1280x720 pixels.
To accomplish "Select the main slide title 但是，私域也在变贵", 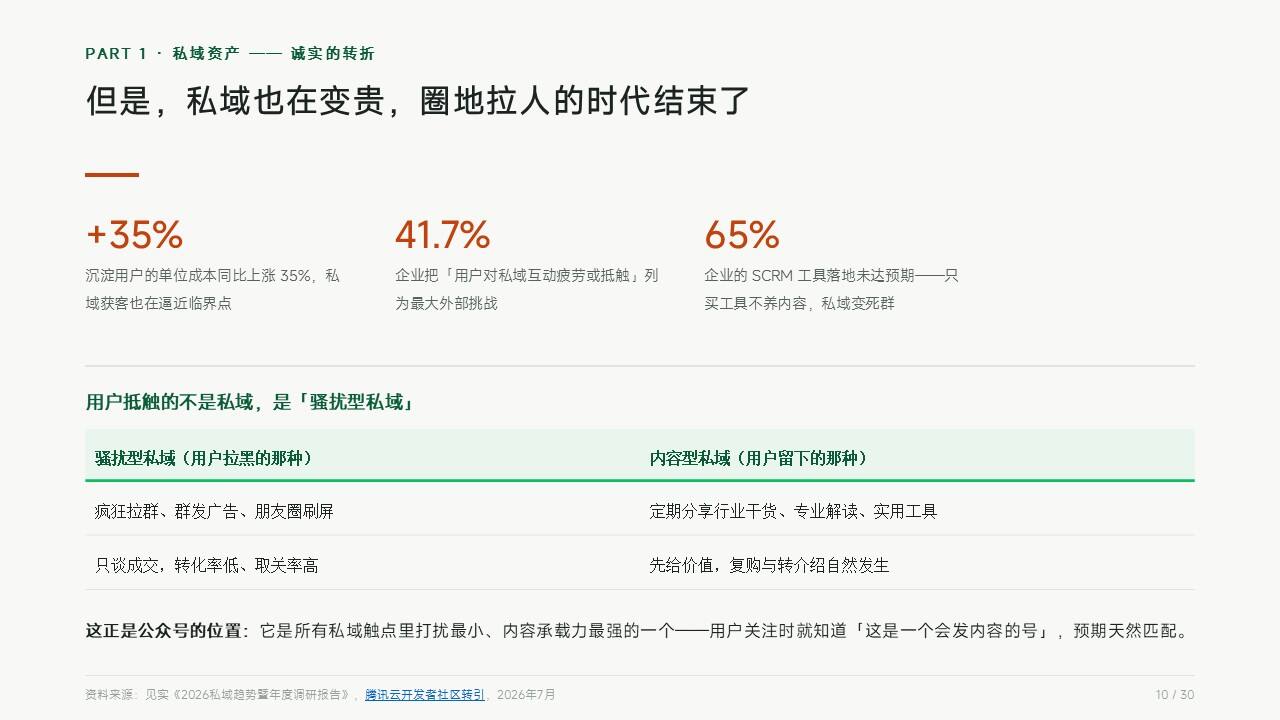I will click(x=418, y=101).
